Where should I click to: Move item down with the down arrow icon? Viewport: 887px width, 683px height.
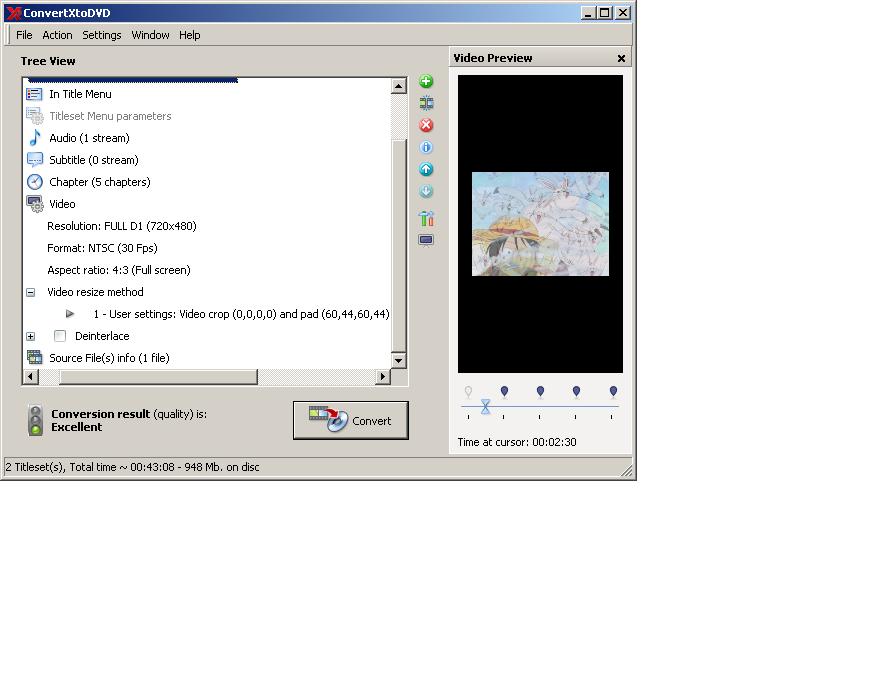coord(426,191)
